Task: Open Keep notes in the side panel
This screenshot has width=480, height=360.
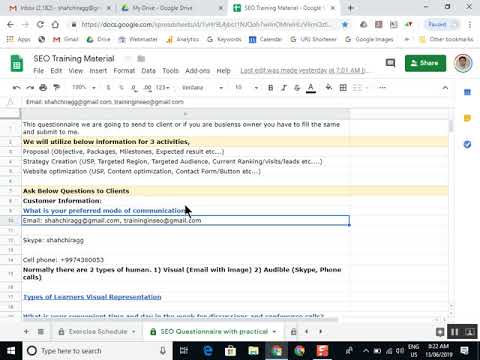Action: (x=467, y=118)
